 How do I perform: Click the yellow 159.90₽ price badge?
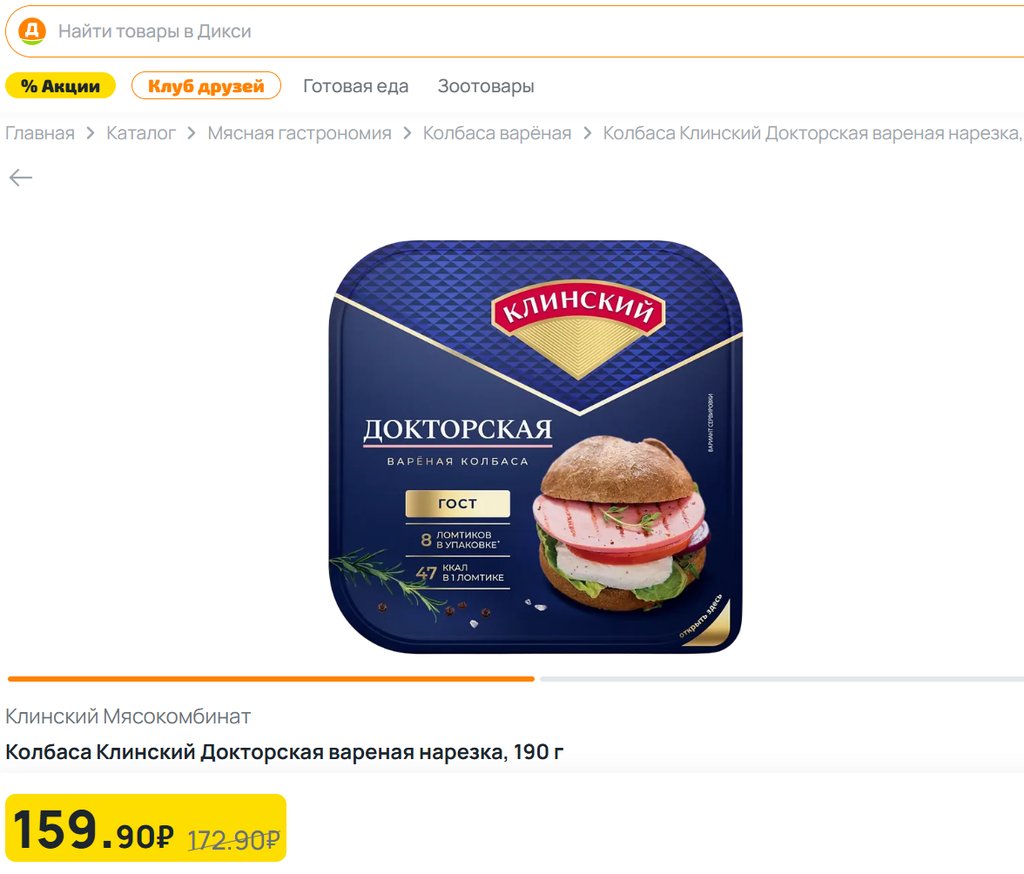146,828
